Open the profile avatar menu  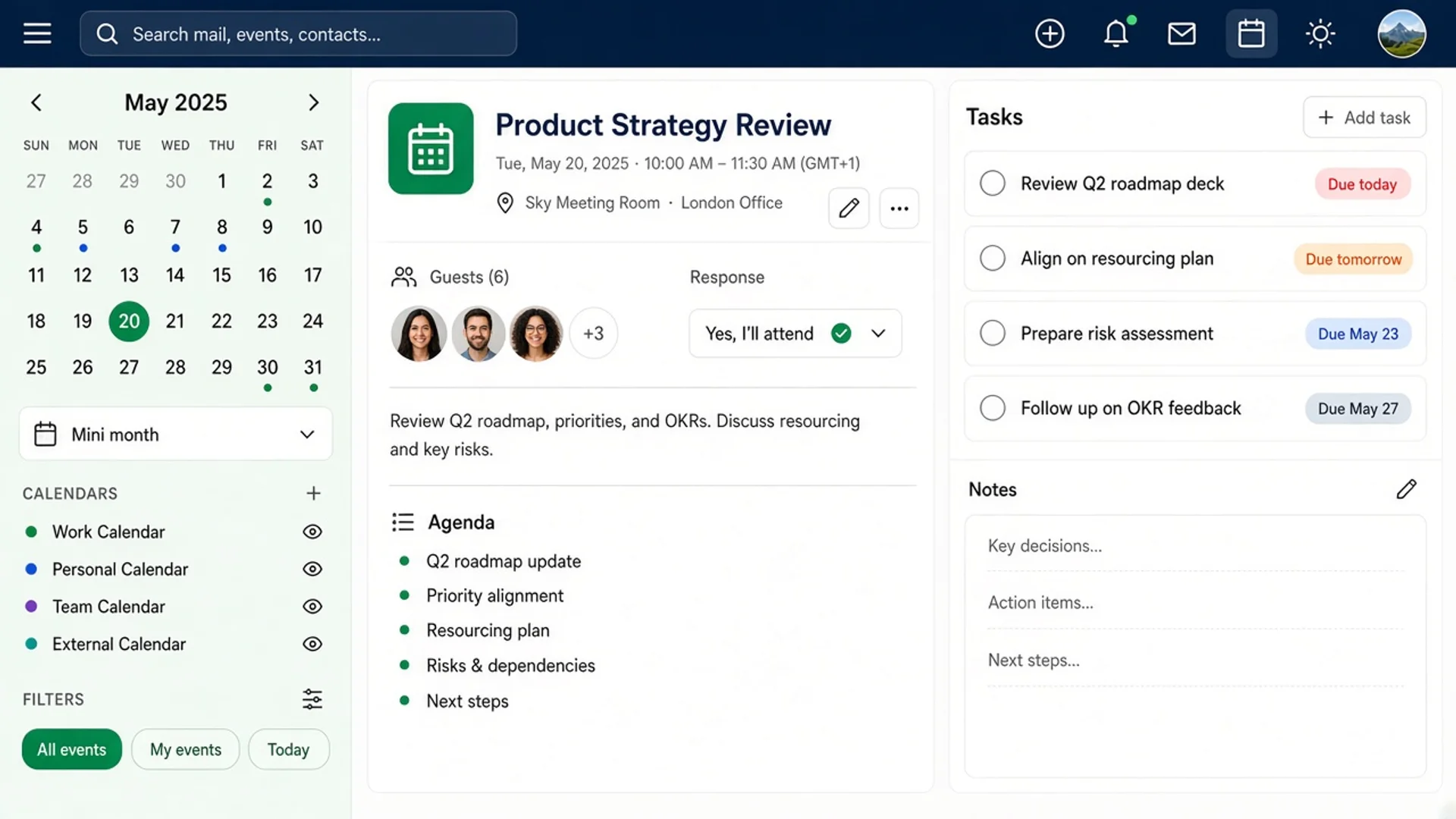[1401, 33]
